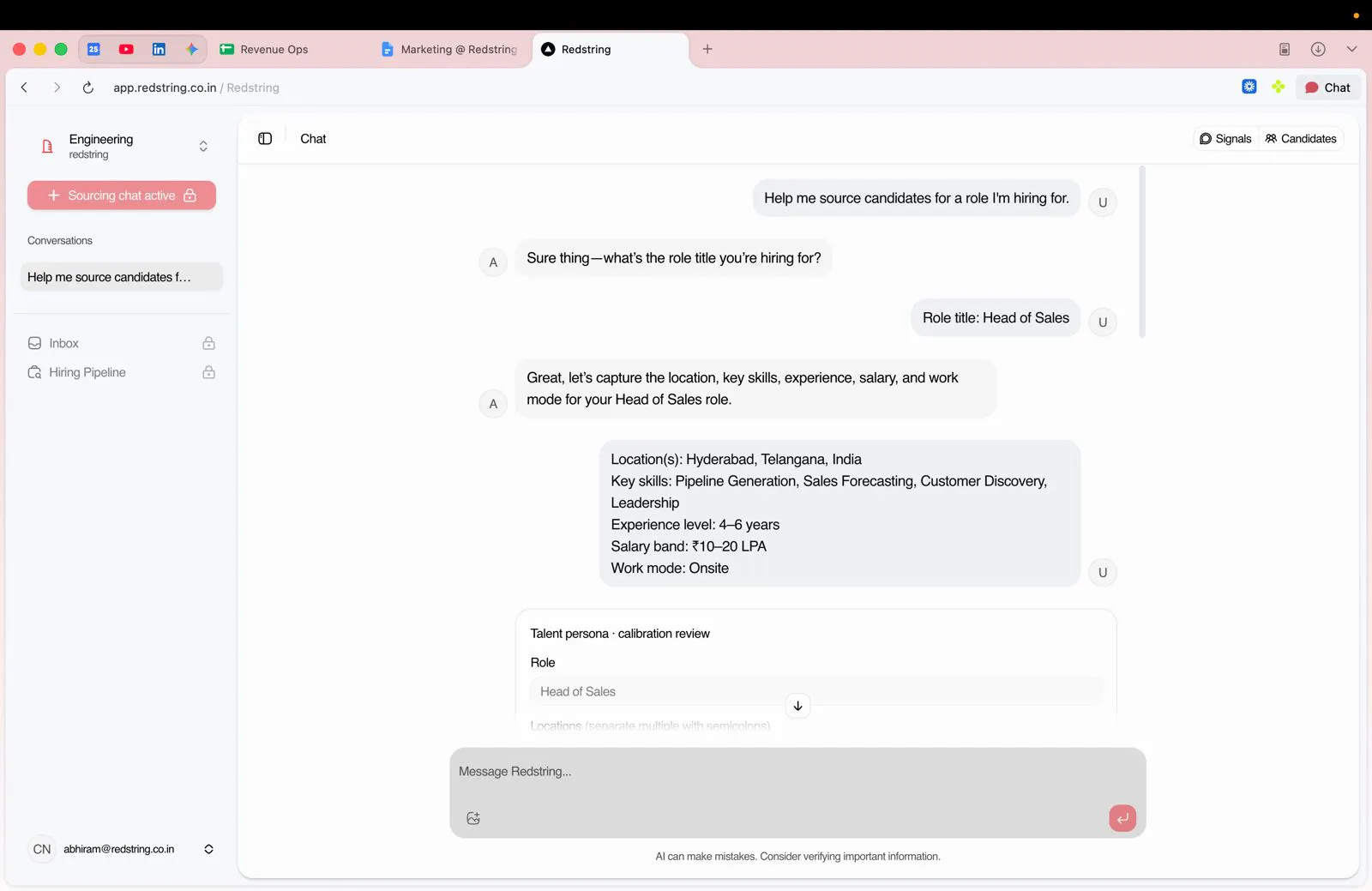Expand the abhiram@redstring.co.in account menu
Image resolution: width=1372 pixels, height=891 pixels.
(x=208, y=849)
